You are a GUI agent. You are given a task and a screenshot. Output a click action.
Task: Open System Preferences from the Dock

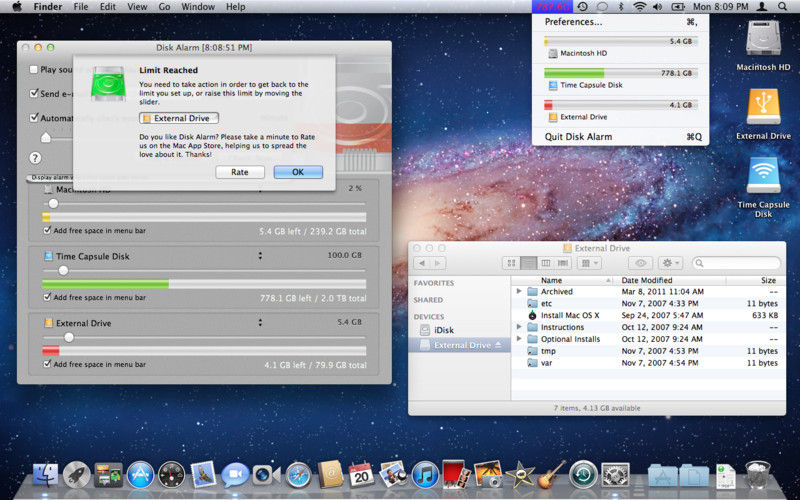pos(615,474)
